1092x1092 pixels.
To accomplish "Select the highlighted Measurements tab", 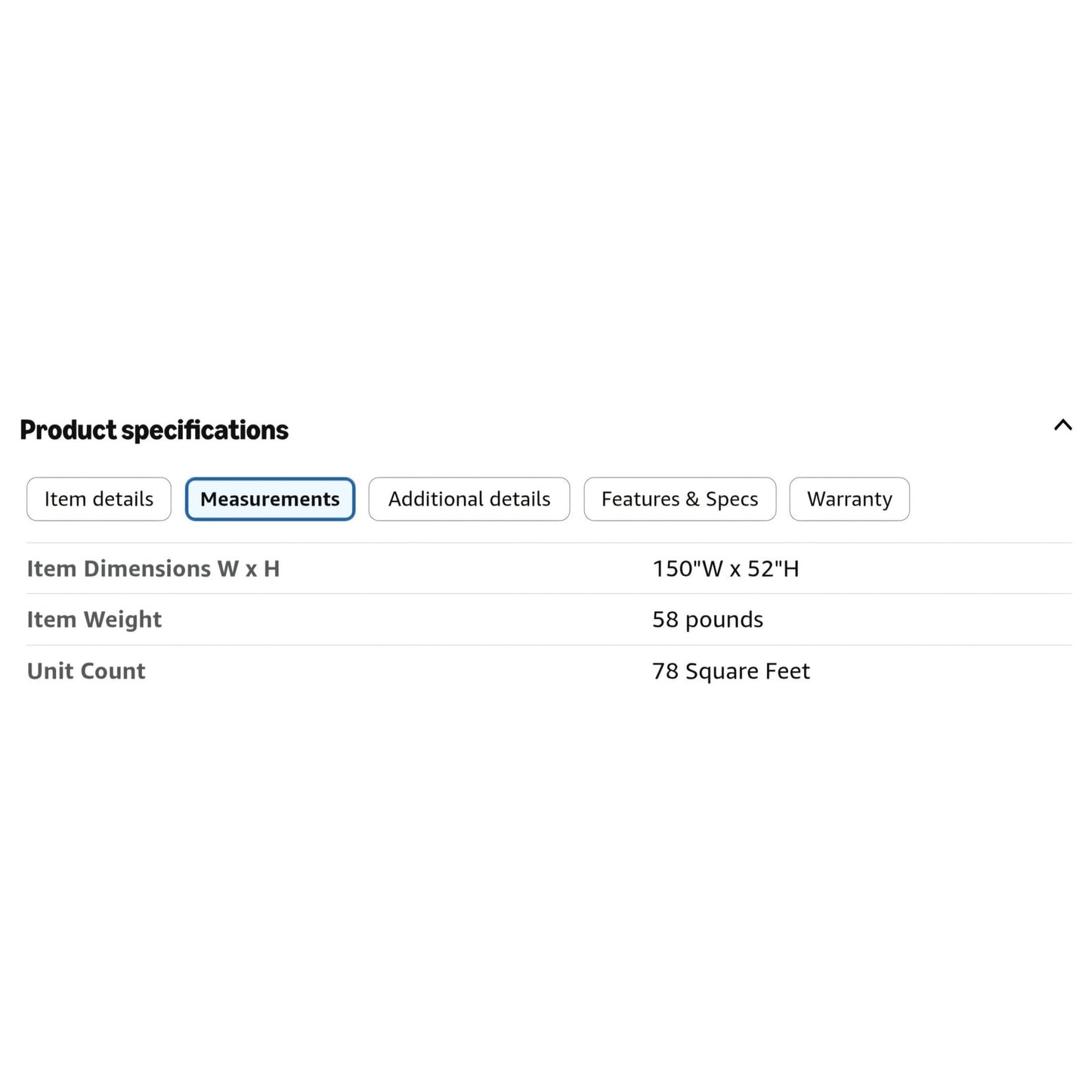I will coord(270,499).
